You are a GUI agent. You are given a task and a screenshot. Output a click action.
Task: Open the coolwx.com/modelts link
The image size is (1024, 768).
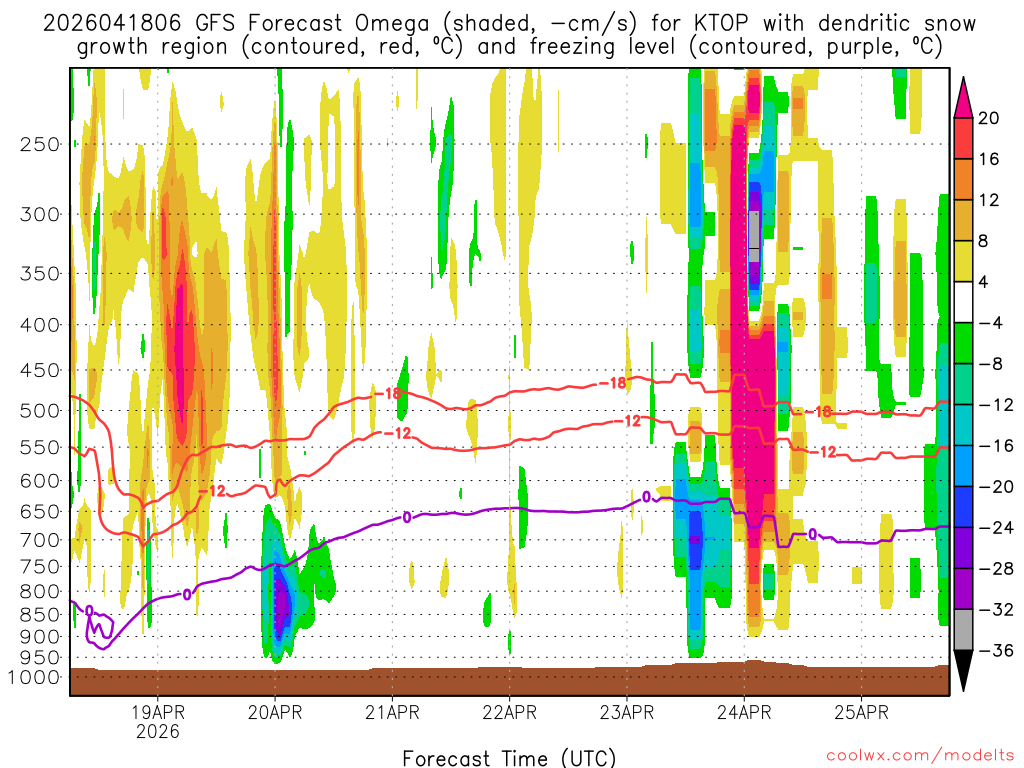click(x=909, y=757)
